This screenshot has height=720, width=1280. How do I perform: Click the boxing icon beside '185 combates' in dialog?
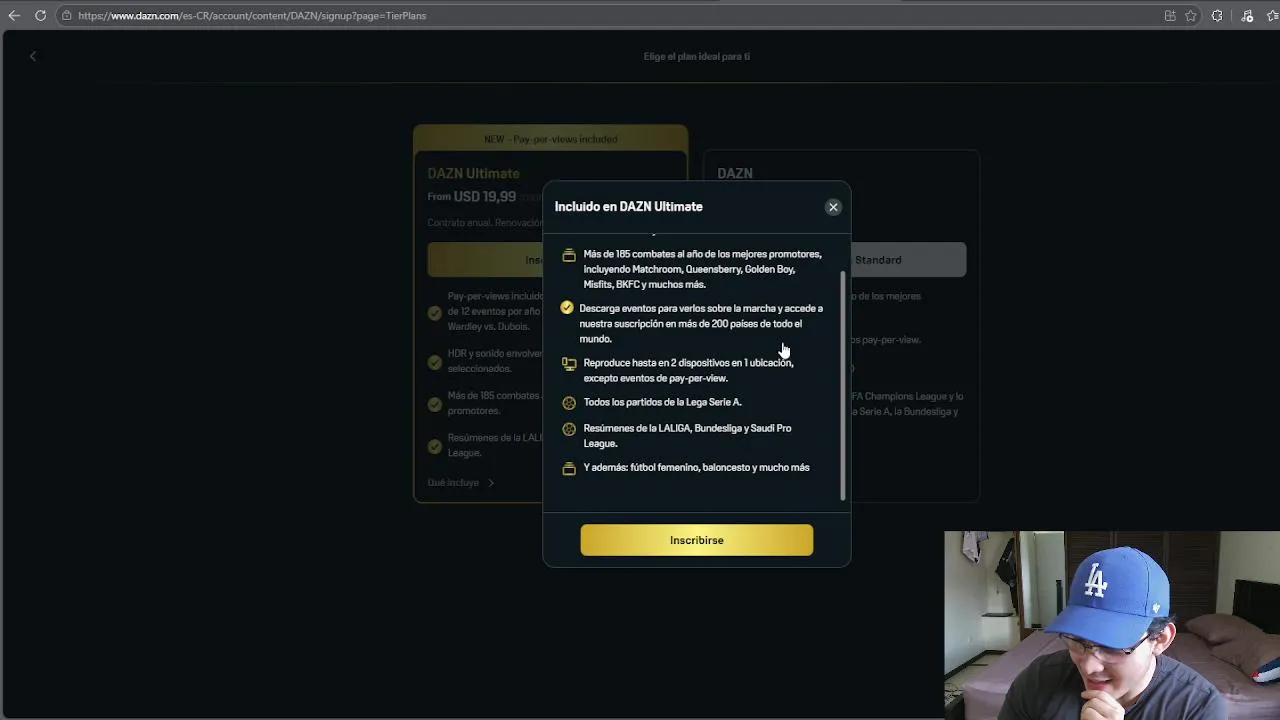(x=569, y=255)
